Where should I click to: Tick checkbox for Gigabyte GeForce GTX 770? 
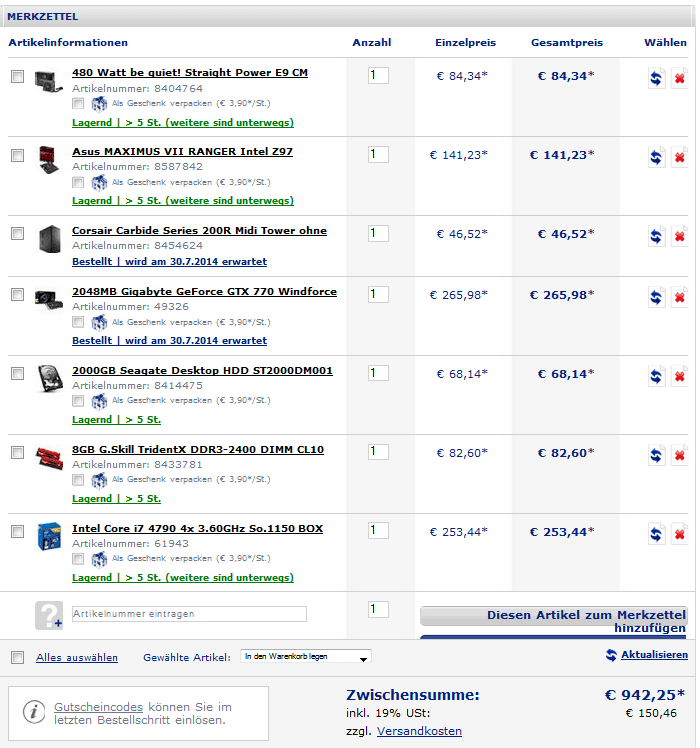(x=18, y=295)
